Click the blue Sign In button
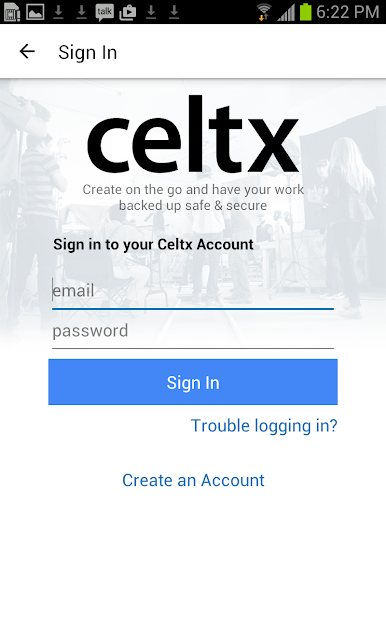Viewport: 386px width, 618px height. click(193, 382)
